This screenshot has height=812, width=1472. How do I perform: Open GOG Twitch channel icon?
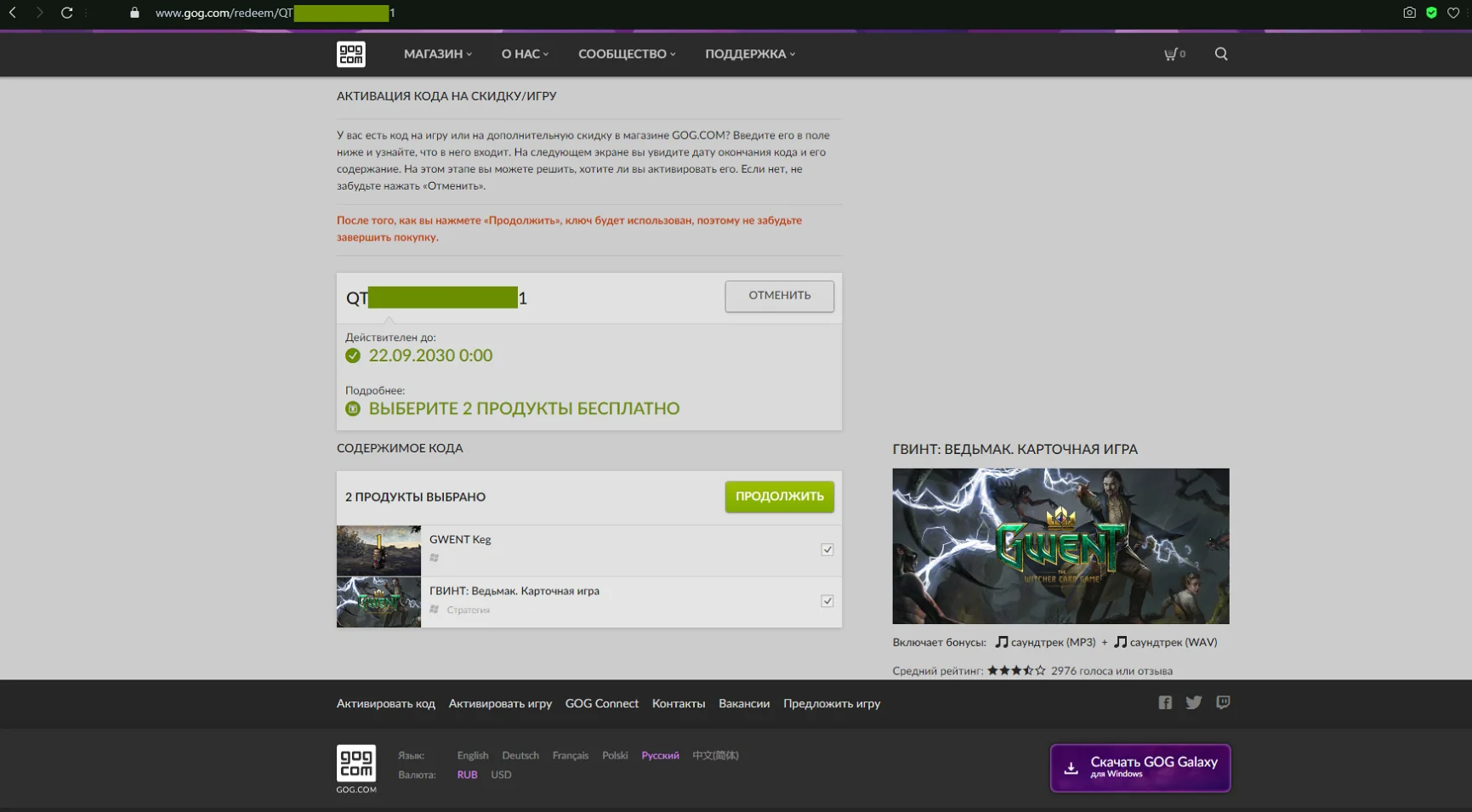pos(1223,702)
